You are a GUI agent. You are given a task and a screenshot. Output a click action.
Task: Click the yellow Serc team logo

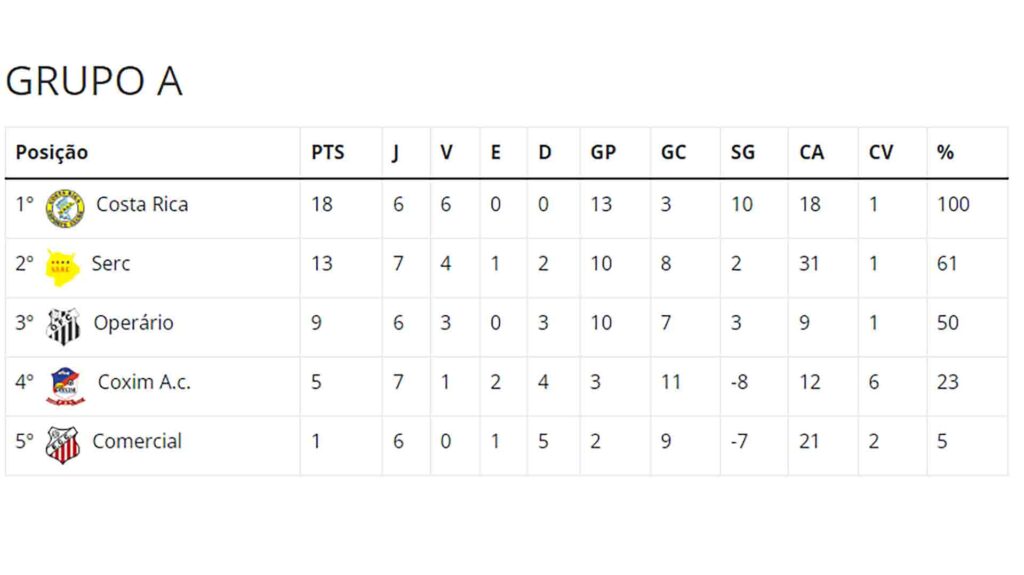[x=62, y=266]
